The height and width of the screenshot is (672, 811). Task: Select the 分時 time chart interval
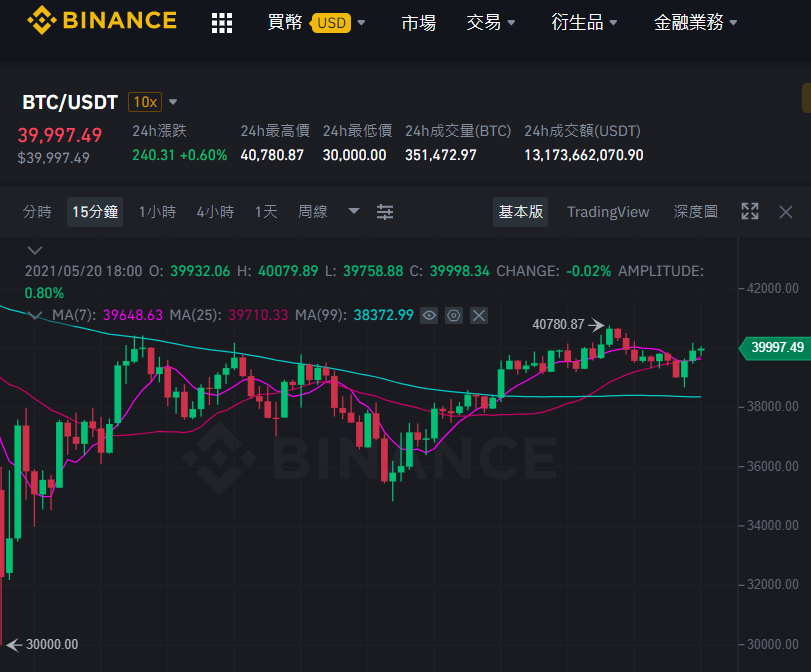[x=37, y=212]
